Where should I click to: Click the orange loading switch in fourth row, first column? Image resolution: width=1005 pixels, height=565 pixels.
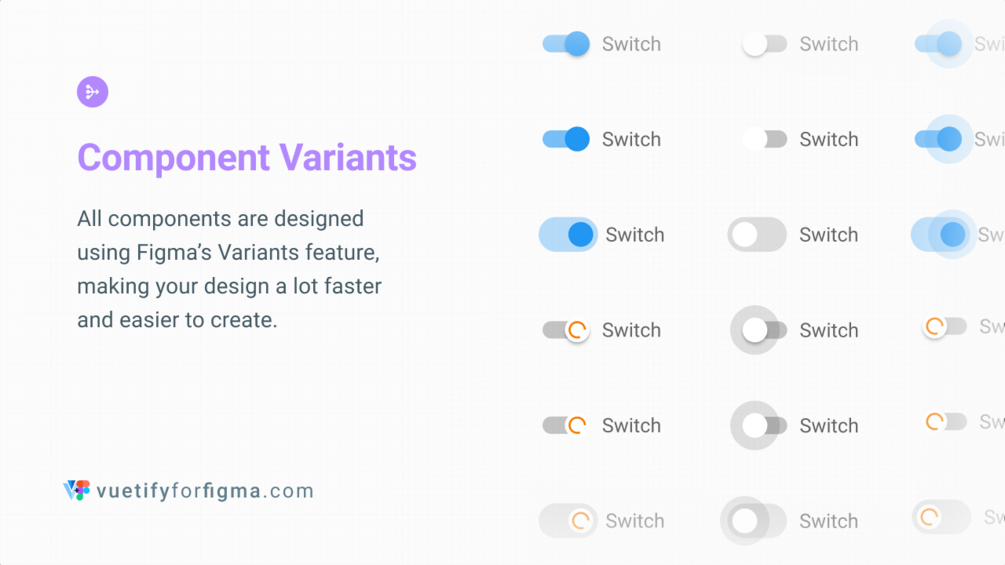tap(566, 330)
